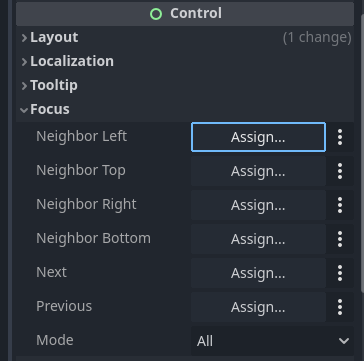Assign a node to Previous focus

[258, 307]
